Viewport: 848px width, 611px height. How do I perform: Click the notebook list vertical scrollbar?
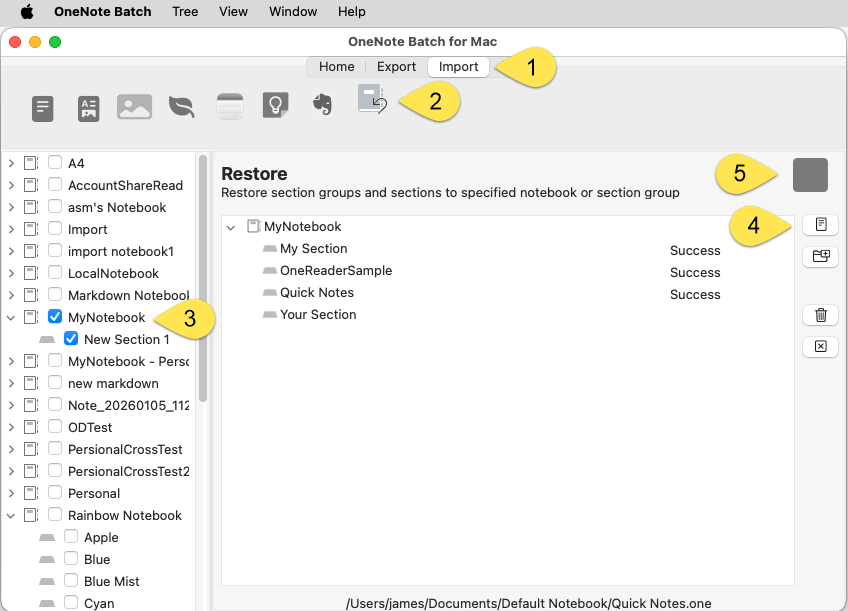tap(203, 280)
